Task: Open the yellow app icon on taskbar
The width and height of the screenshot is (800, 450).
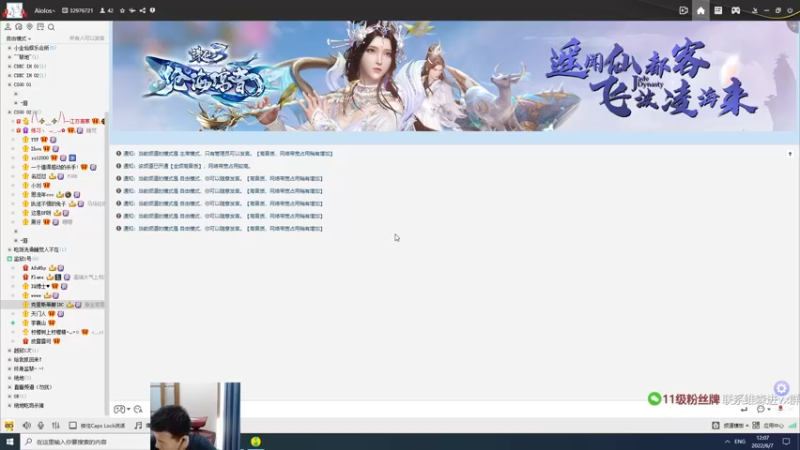Action: pyautogui.click(x=256, y=441)
